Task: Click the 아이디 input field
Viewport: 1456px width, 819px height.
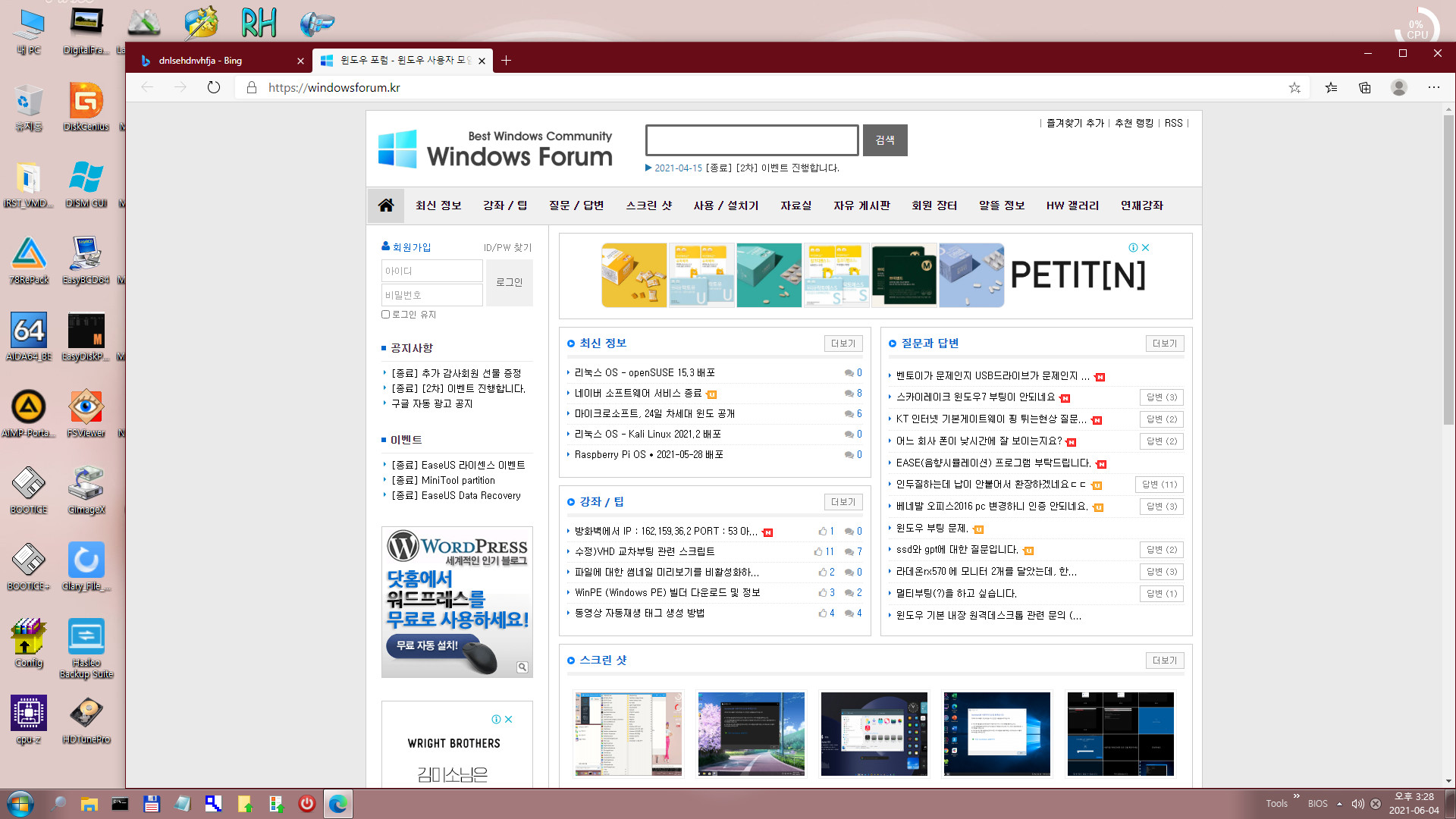Action: click(432, 271)
